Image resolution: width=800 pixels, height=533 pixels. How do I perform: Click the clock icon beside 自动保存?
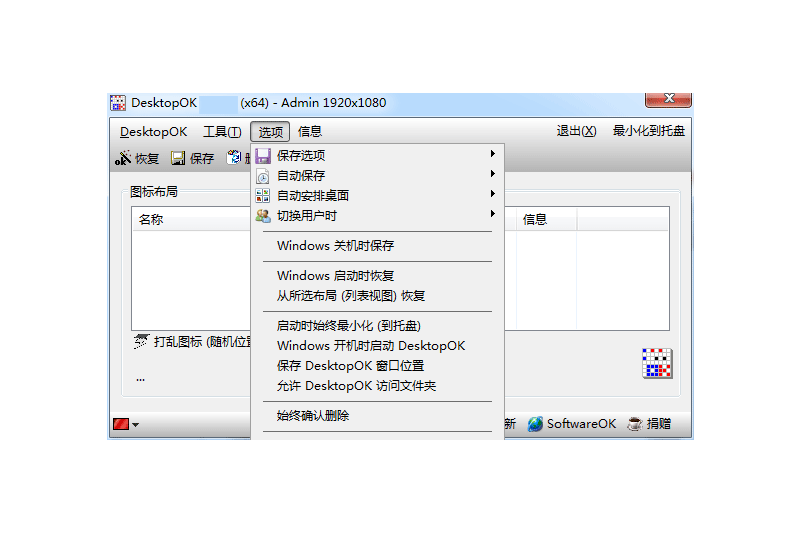click(x=263, y=176)
